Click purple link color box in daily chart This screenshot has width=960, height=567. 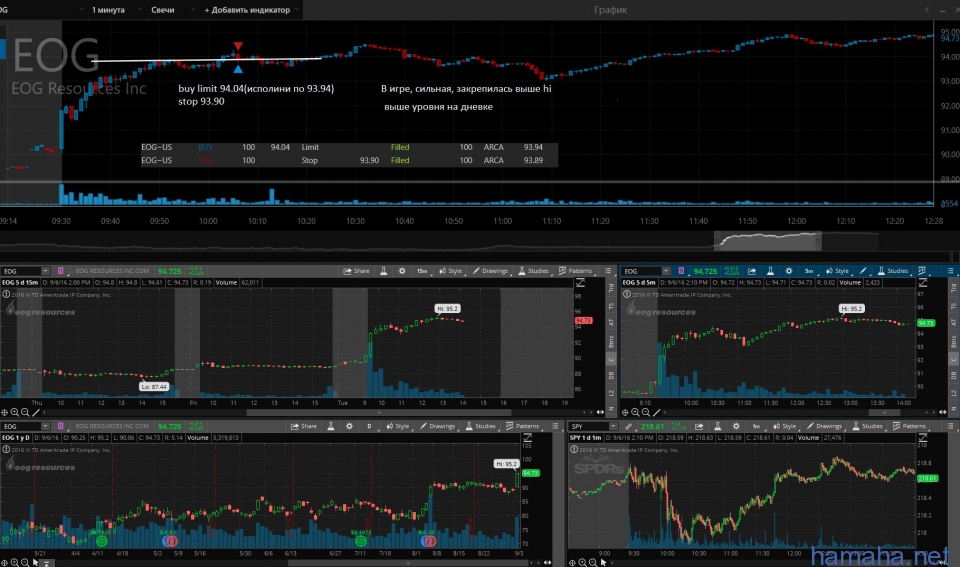[61, 426]
